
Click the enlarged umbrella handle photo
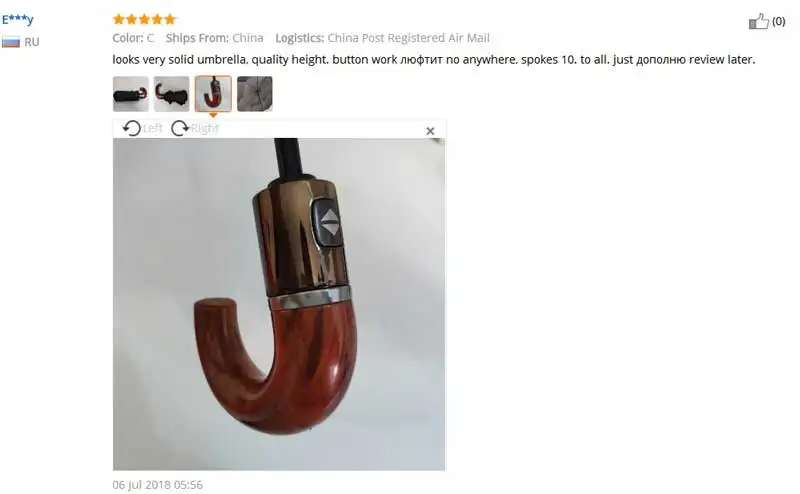279,304
